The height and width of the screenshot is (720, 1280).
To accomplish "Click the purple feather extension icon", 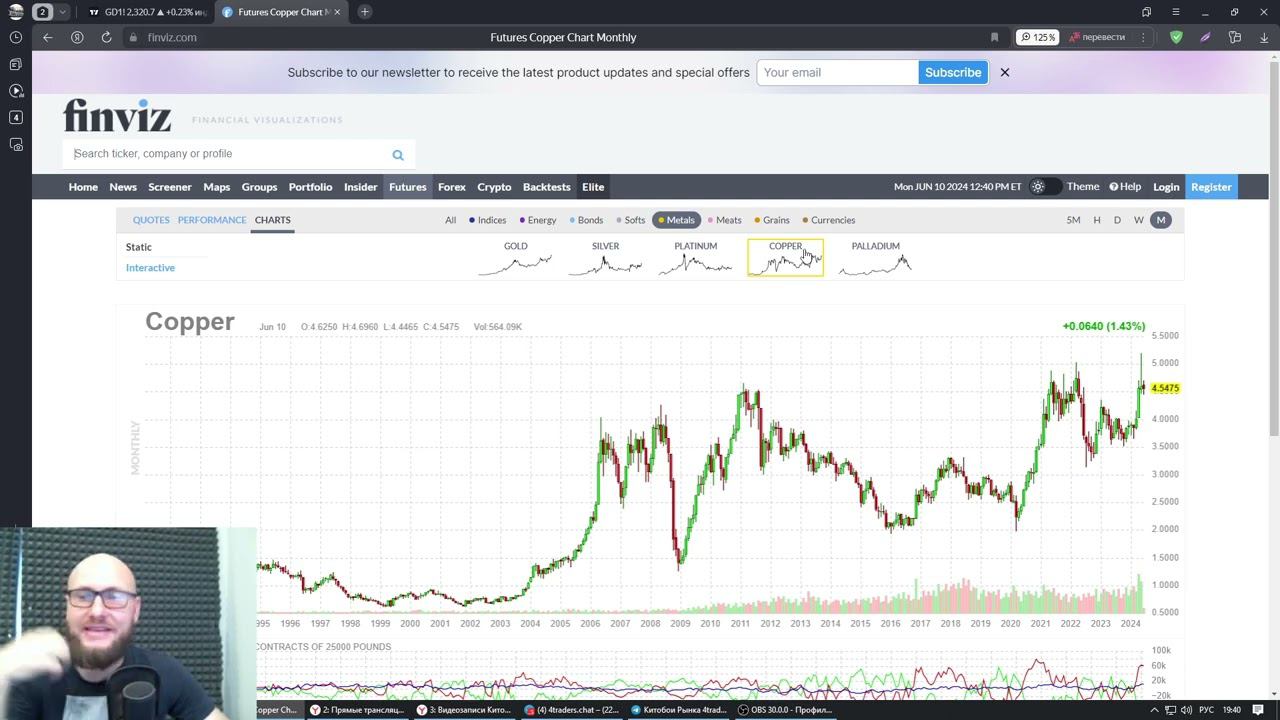I will [x=1205, y=37].
